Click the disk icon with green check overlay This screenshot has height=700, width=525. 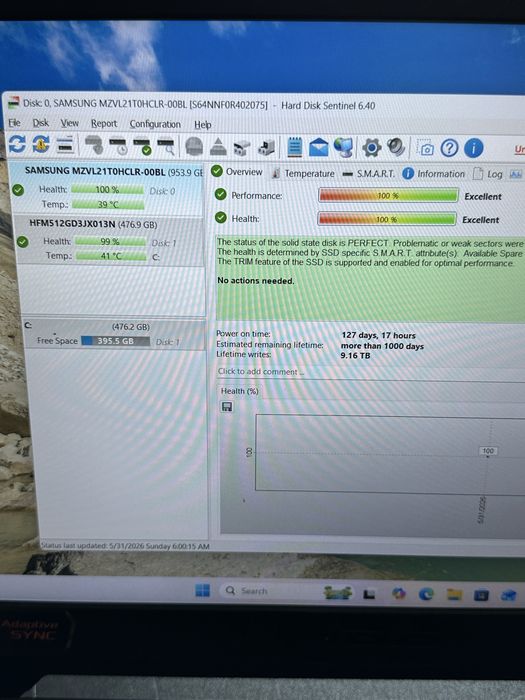pos(142,146)
